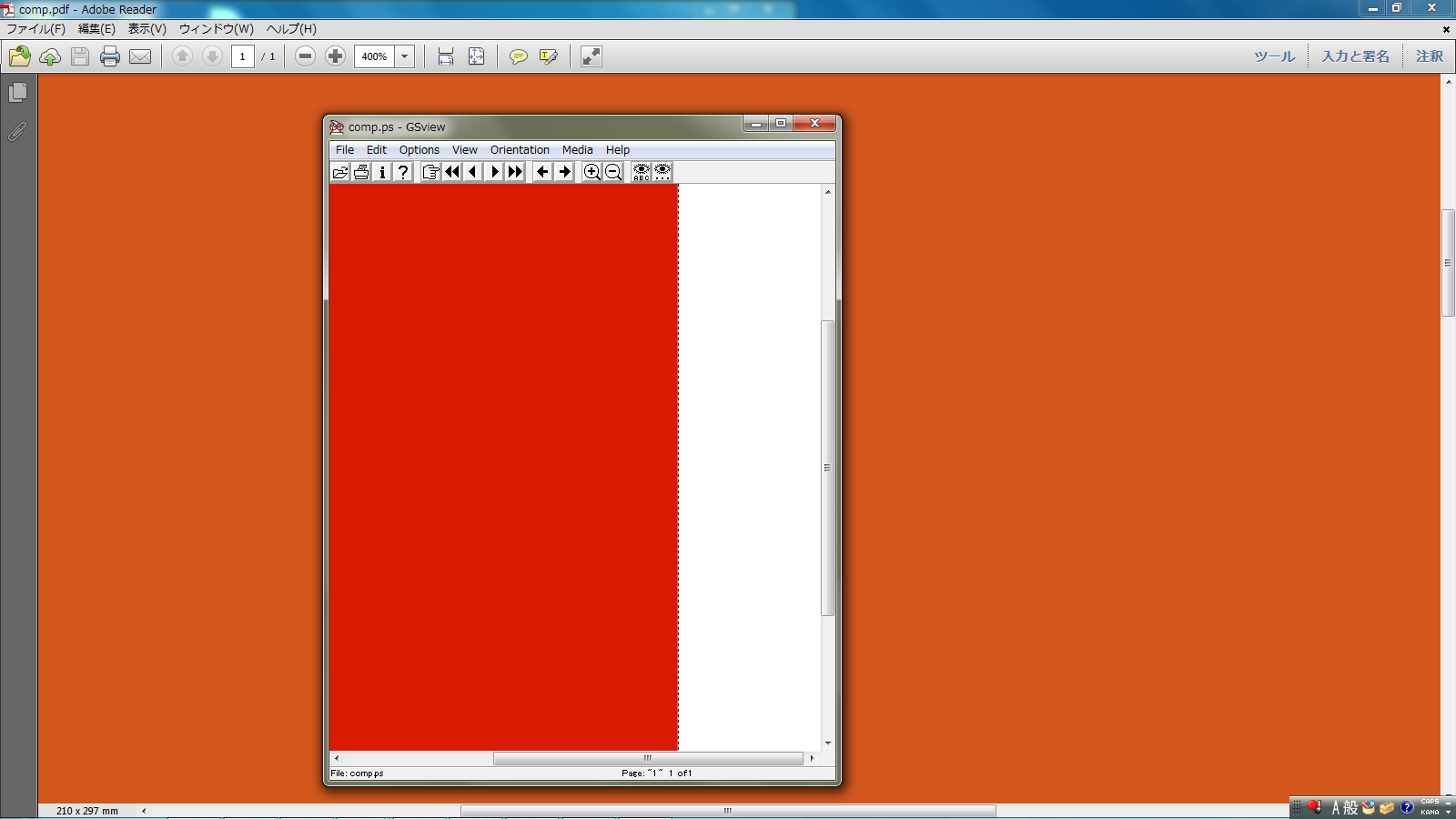Click GSview magnifier zoom out icon

[613, 172]
